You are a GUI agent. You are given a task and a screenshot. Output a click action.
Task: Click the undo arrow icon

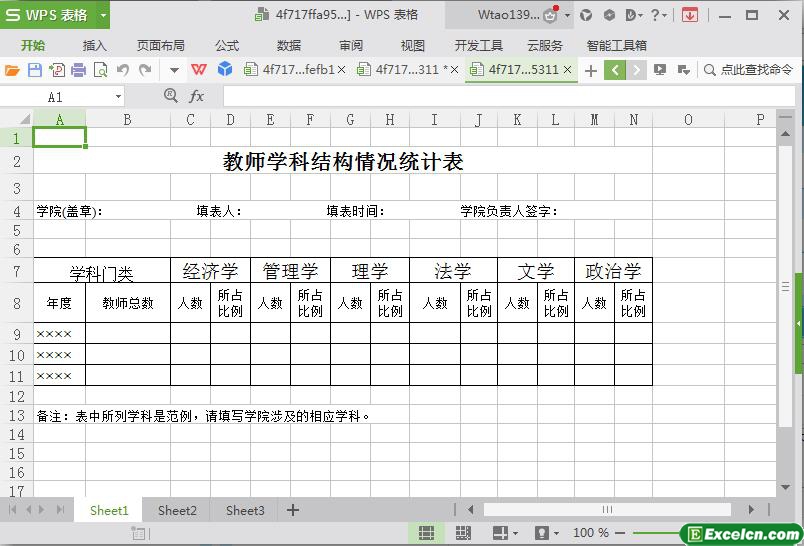tap(123, 70)
